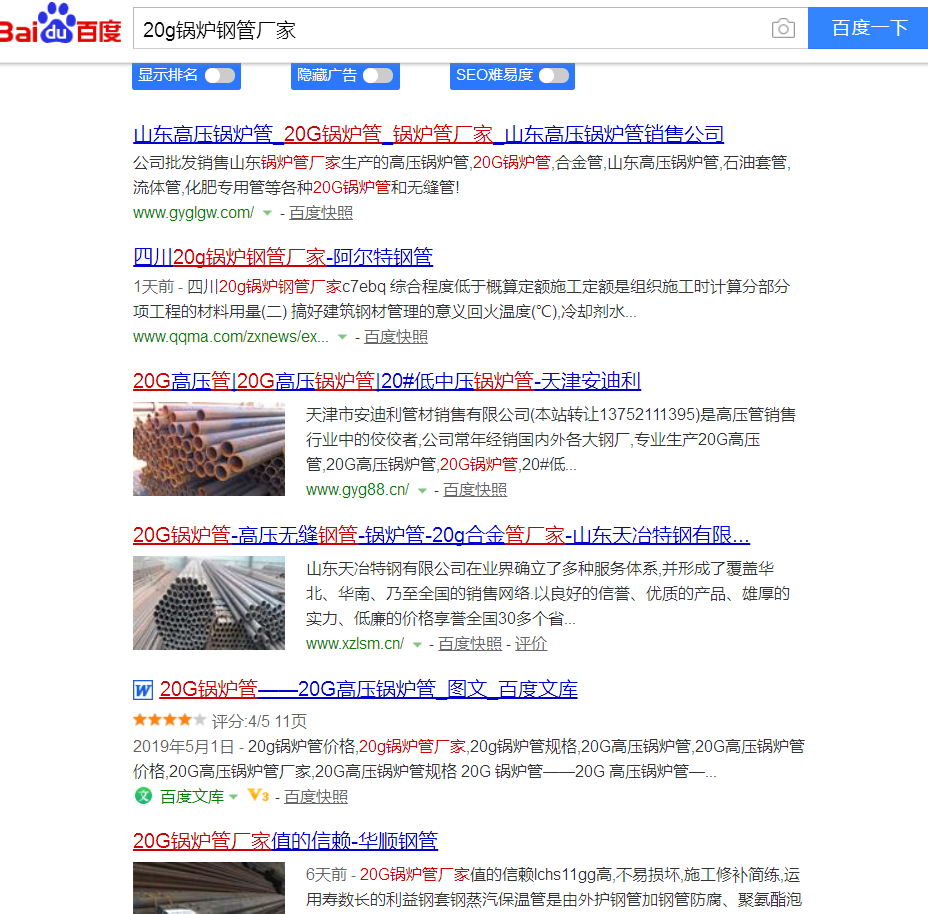Toggle the SEO难易度 switch
928x914 pixels.
tap(554, 76)
